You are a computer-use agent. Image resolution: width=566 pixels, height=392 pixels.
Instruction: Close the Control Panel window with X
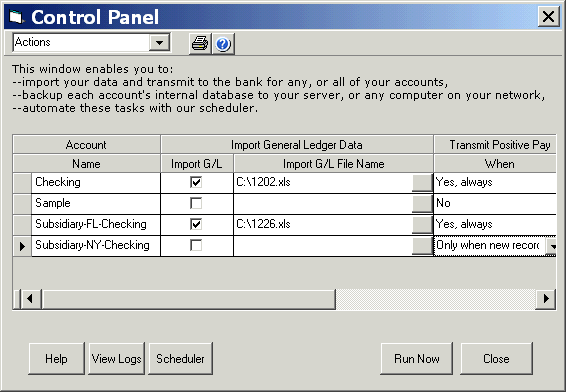pos(548,17)
